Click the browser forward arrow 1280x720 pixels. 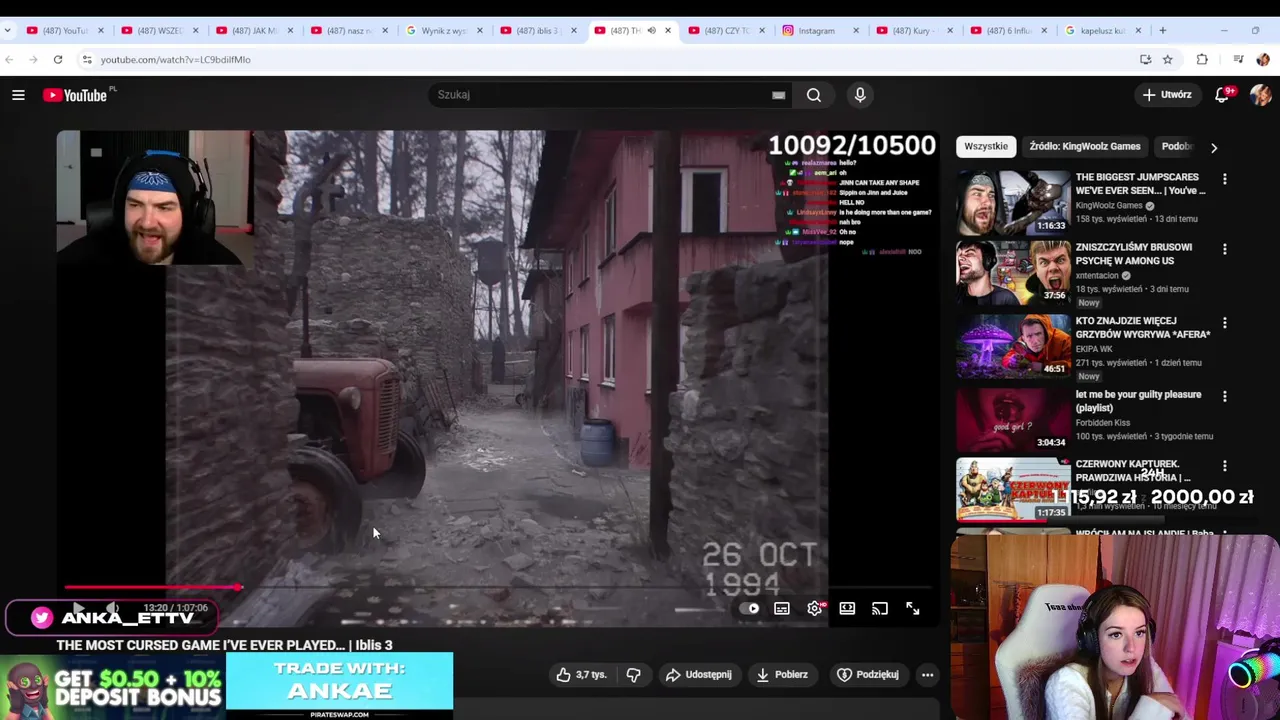(x=34, y=60)
